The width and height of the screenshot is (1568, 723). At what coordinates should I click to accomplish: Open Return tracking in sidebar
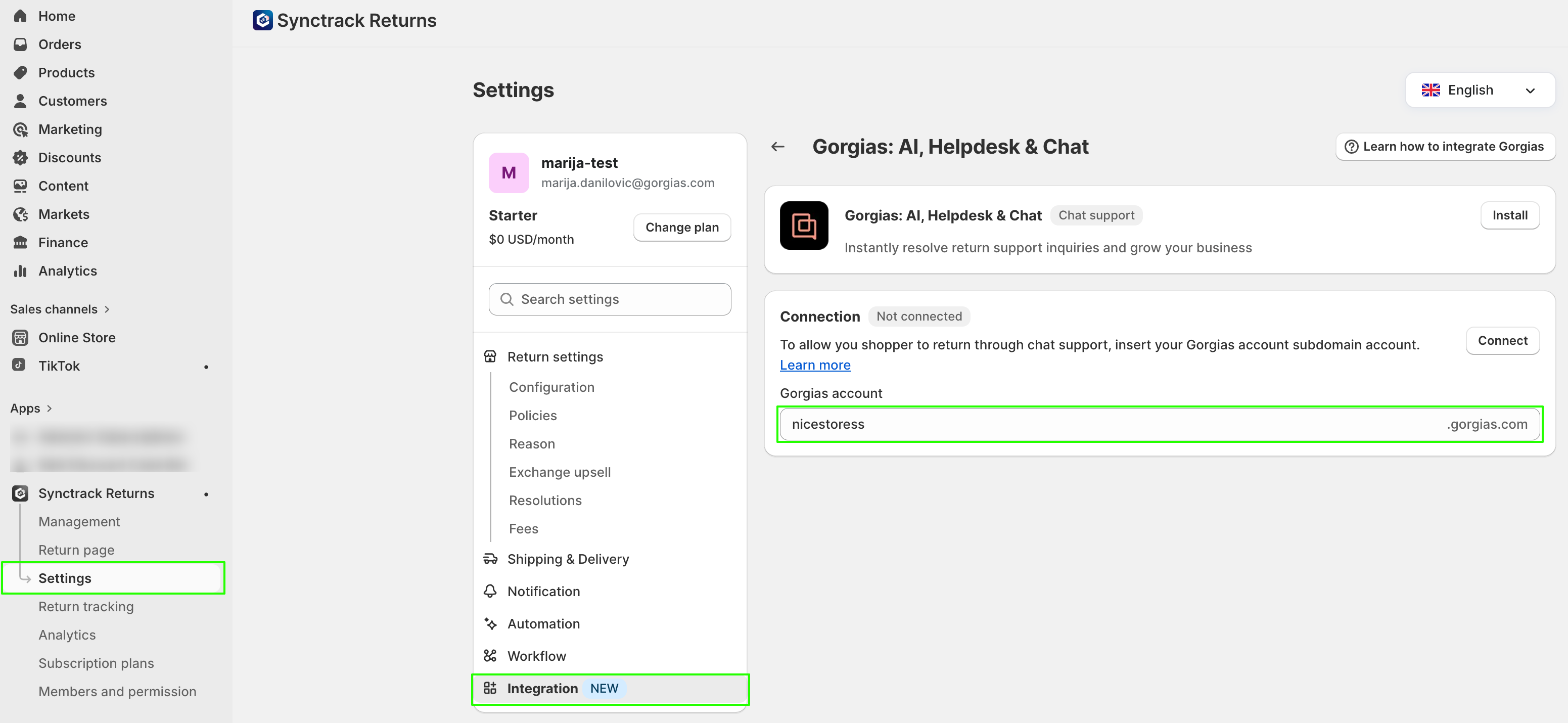pos(86,606)
